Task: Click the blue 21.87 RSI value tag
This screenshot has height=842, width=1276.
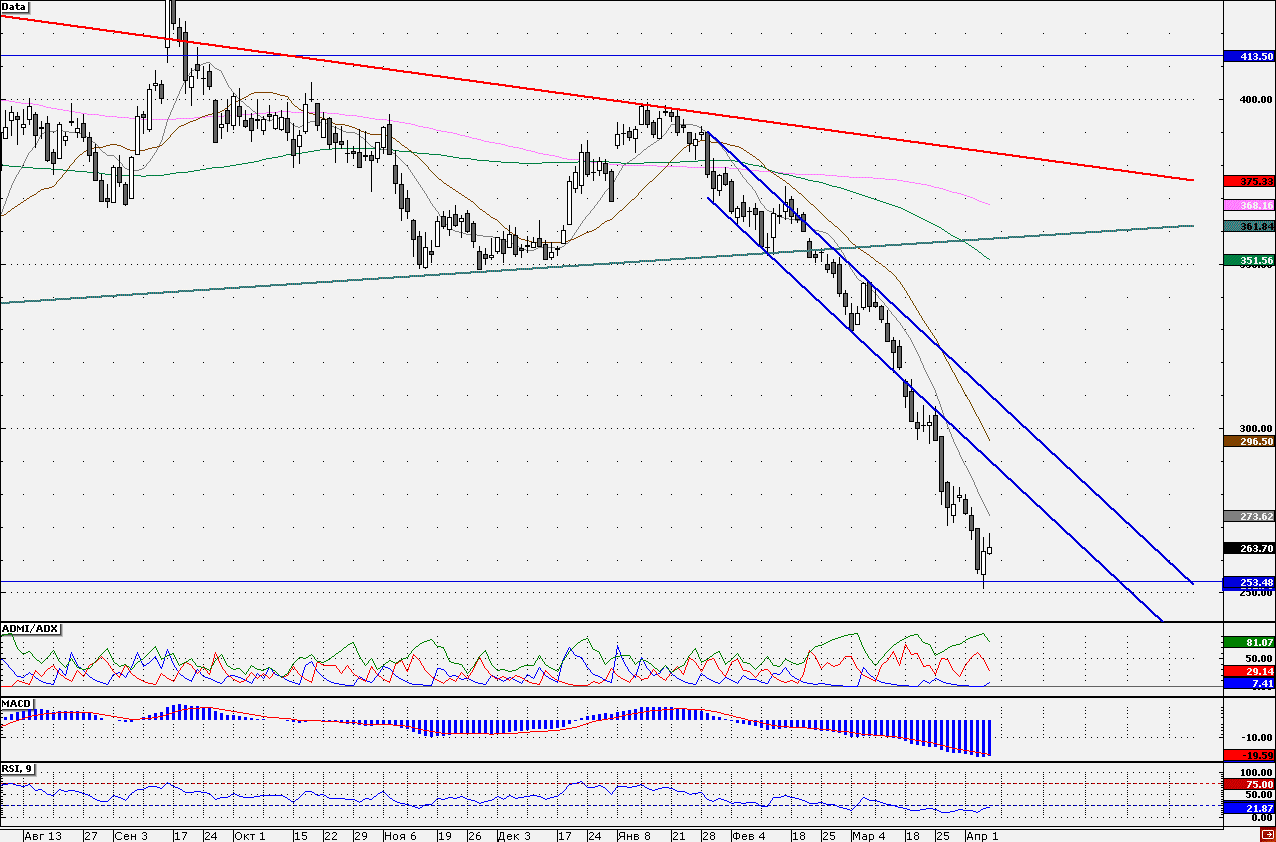Action: [1249, 806]
